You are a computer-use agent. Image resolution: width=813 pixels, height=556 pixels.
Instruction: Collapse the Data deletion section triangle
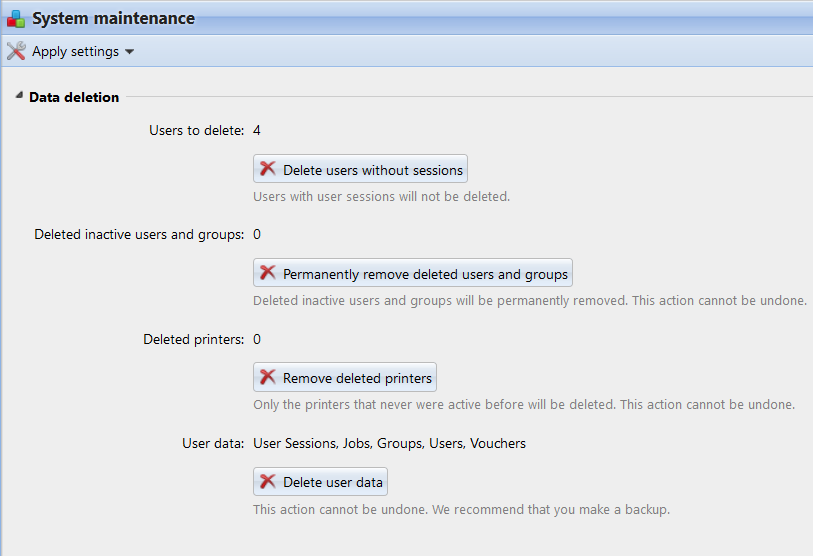[x=18, y=96]
